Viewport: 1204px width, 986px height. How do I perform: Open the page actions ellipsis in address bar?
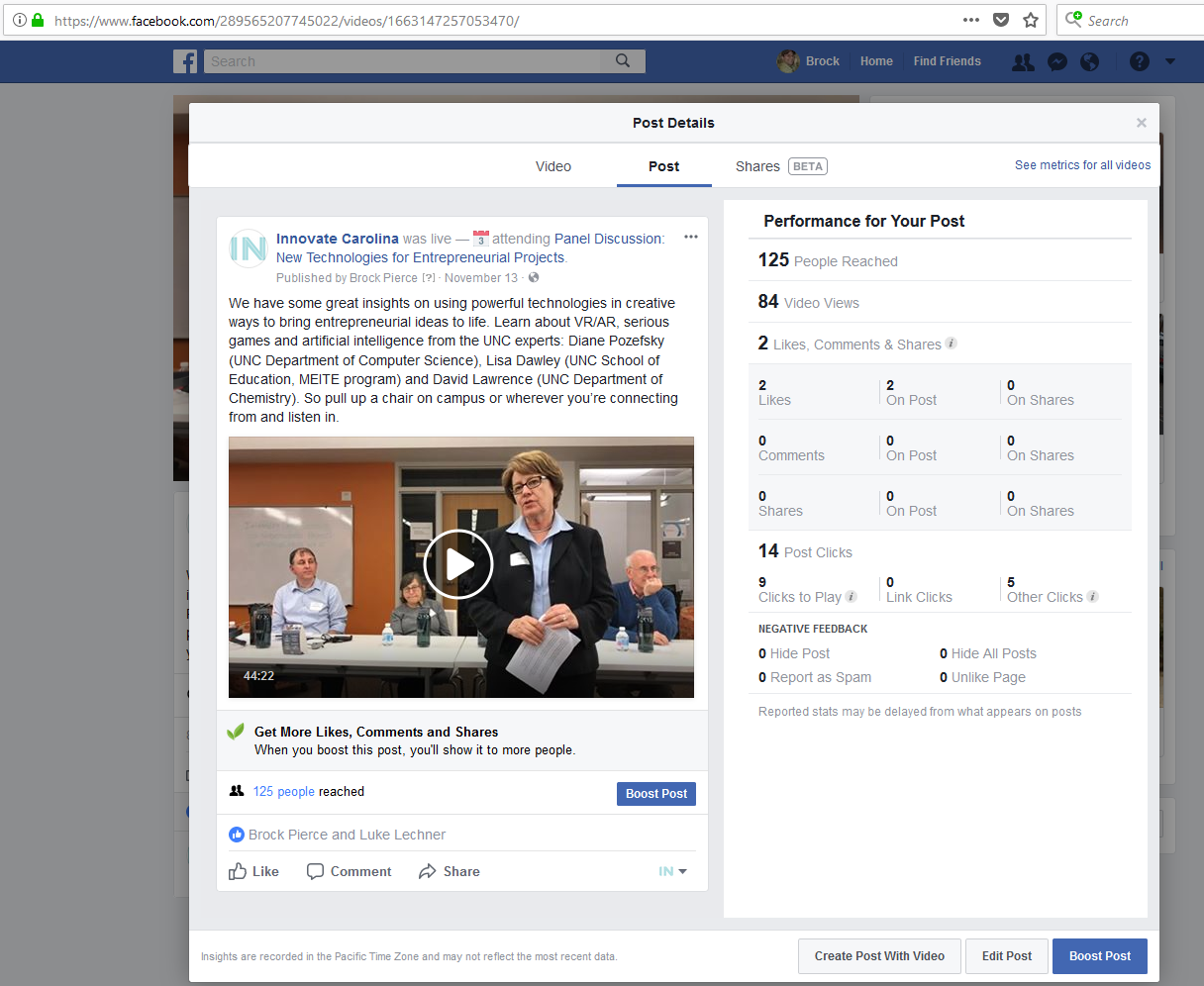(971, 20)
